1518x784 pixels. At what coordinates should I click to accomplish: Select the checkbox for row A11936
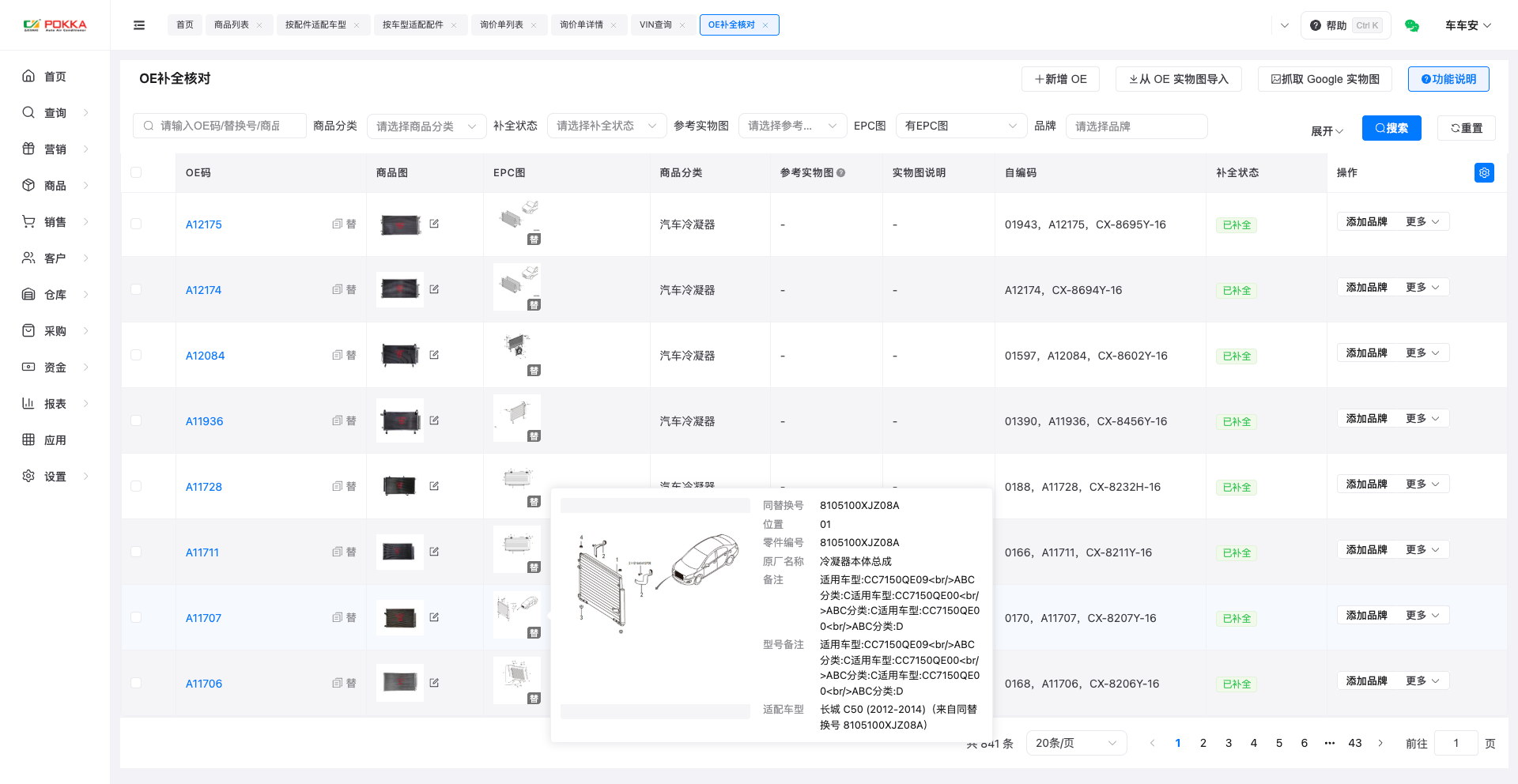[136, 420]
